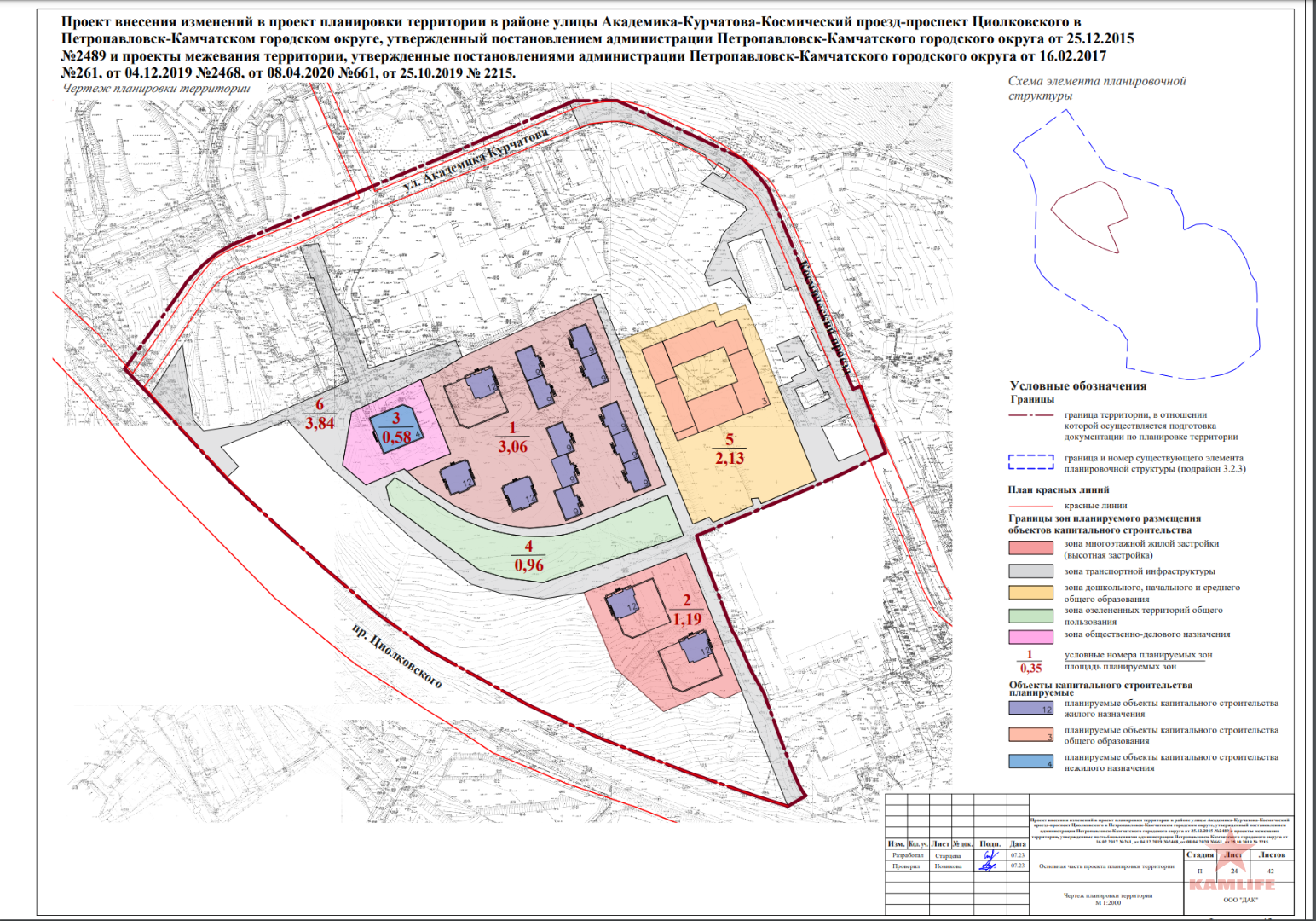Click the title block text 'Основная часть проекта планировки территории'
This screenshot has height=921, width=1316.
pos(1106,866)
